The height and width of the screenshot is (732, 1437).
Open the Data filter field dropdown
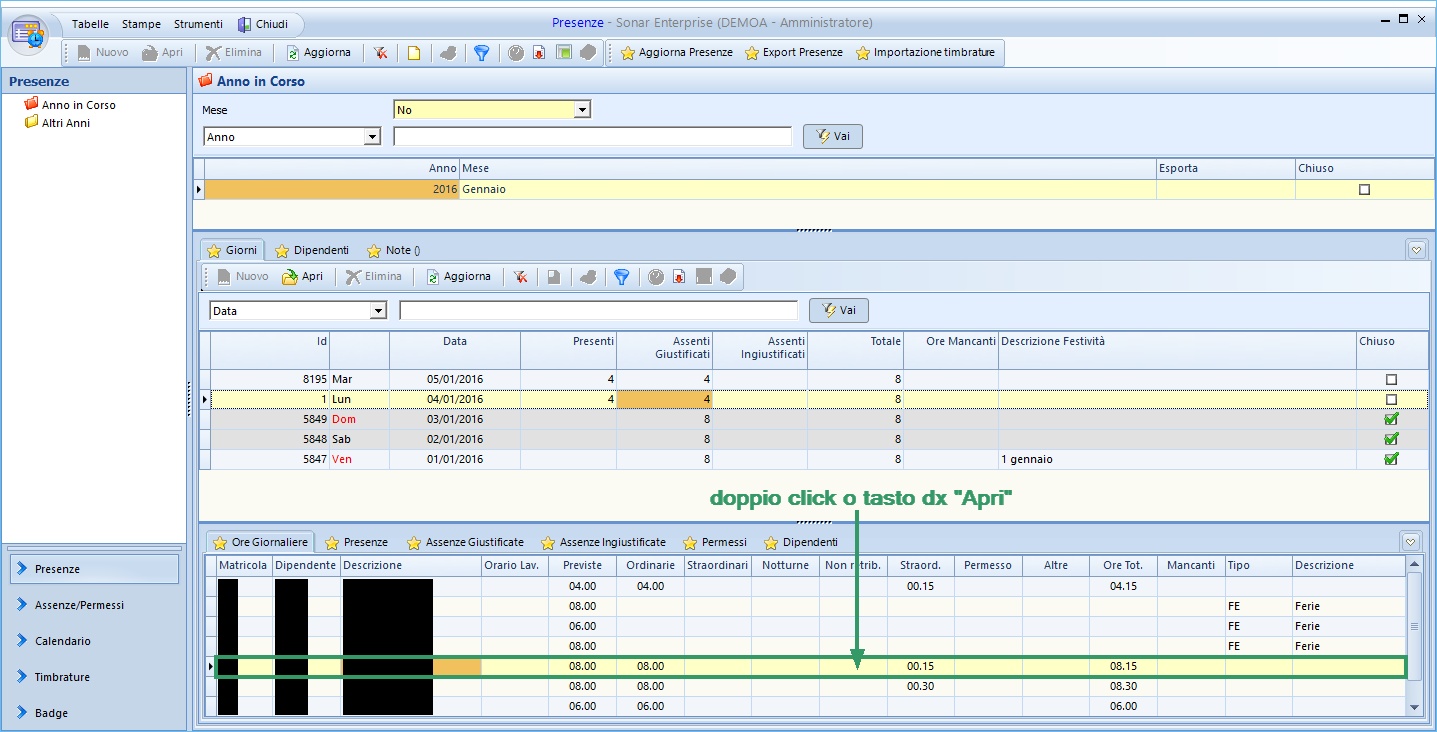[x=378, y=311]
